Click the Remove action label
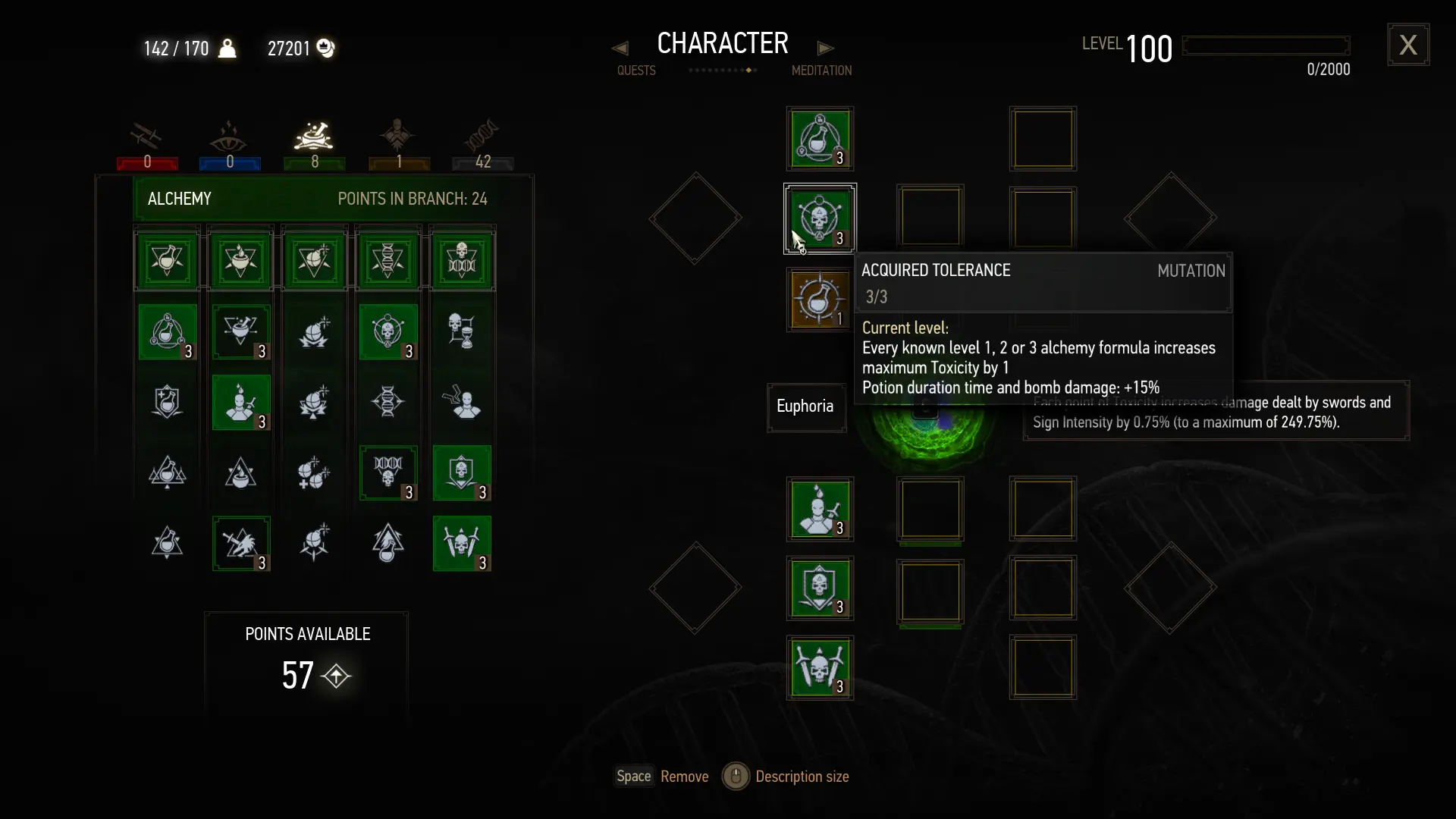1456x819 pixels. coord(684,777)
